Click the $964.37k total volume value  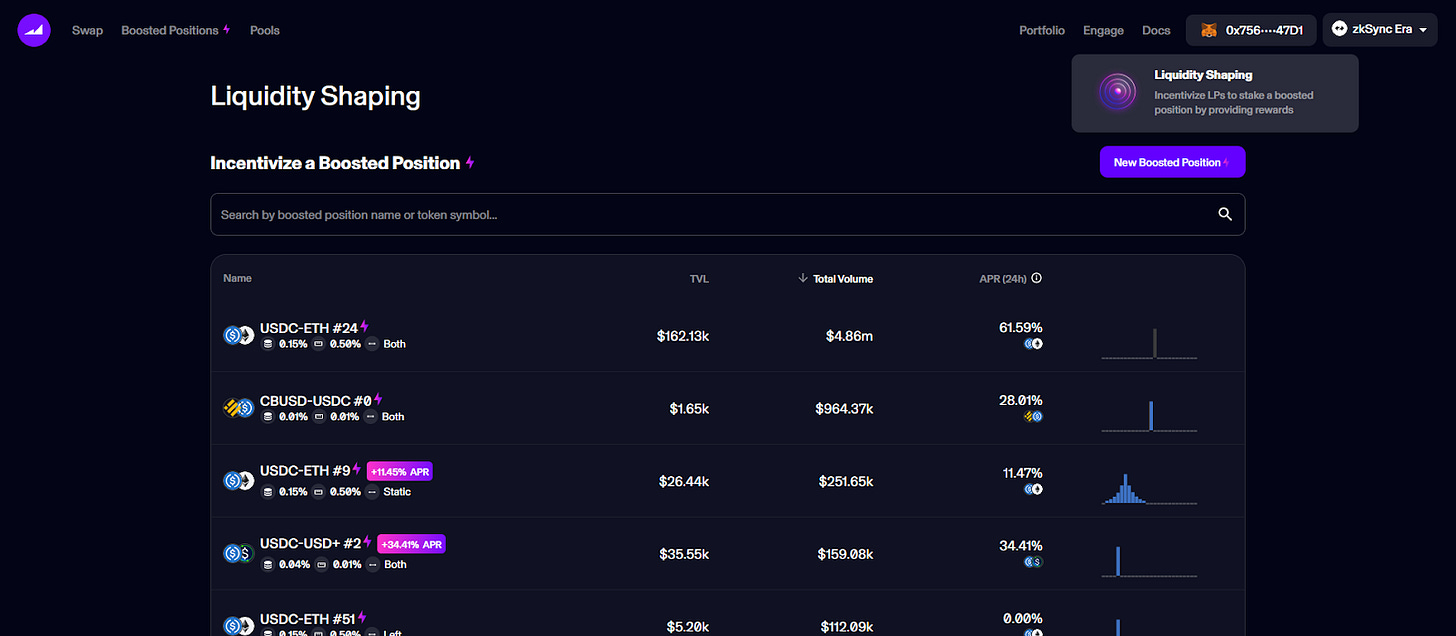[x=844, y=409]
